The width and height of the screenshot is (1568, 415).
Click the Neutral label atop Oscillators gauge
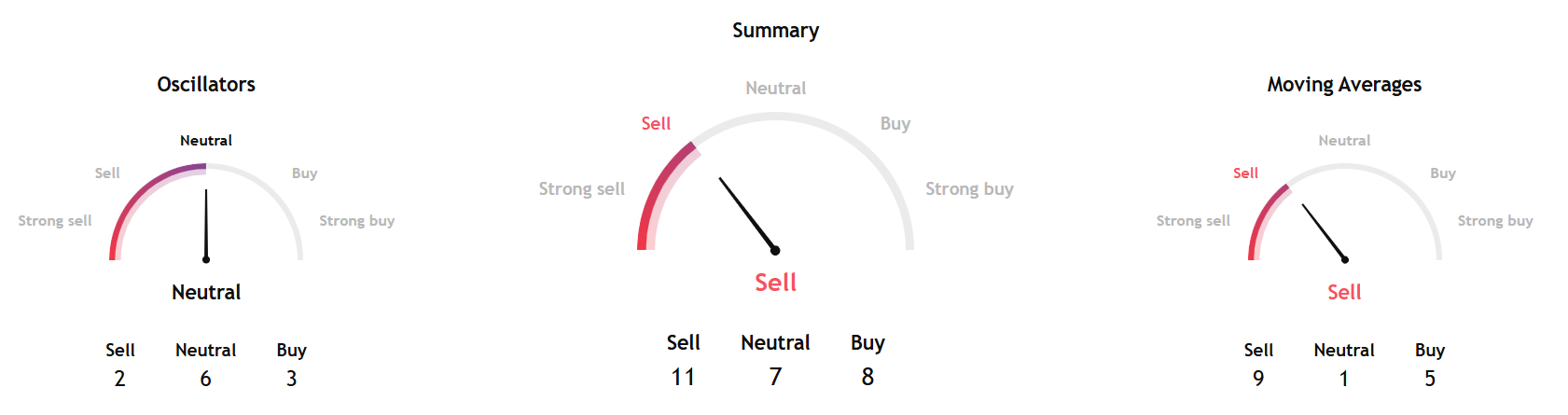click(206, 141)
